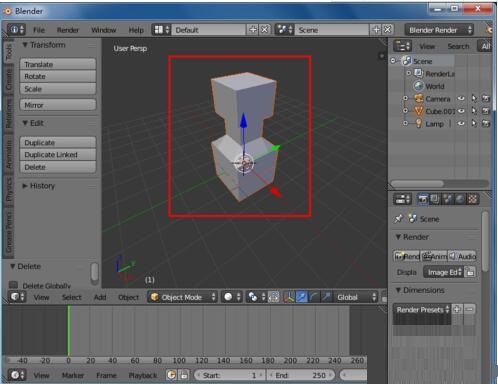Add a new screen layout with plus
This screenshot has height=384, width=498.
click(253, 30)
